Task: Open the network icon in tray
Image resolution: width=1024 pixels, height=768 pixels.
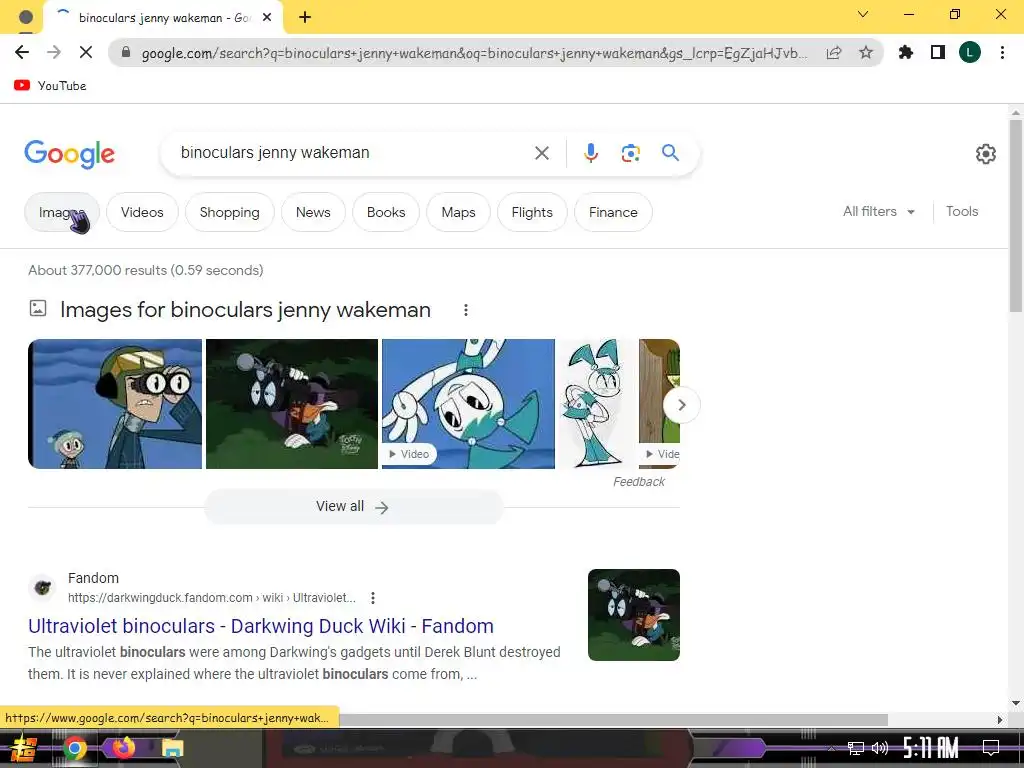Action: (856, 748)
